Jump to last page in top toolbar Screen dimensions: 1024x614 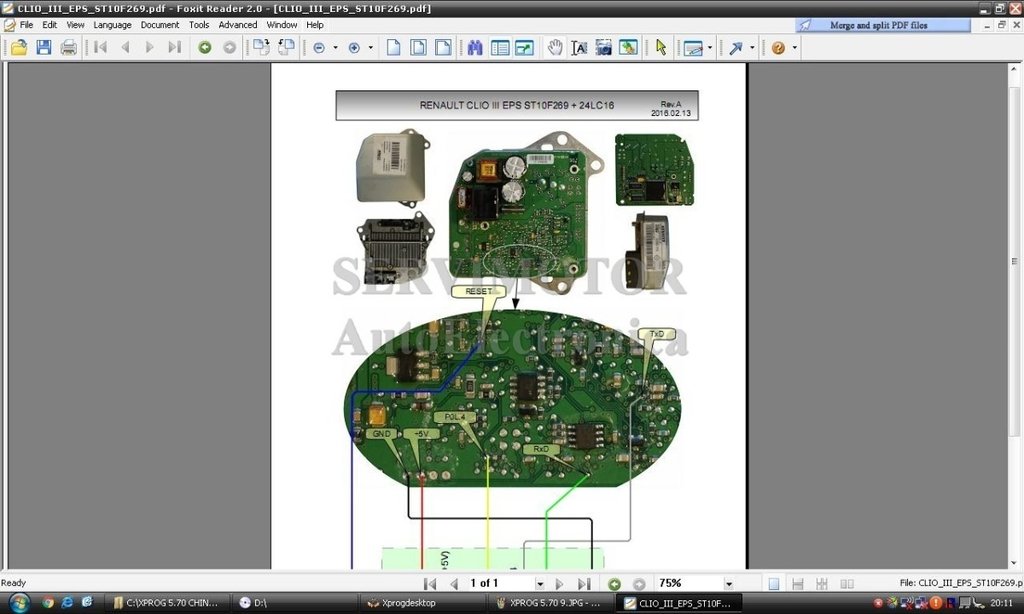174,48
